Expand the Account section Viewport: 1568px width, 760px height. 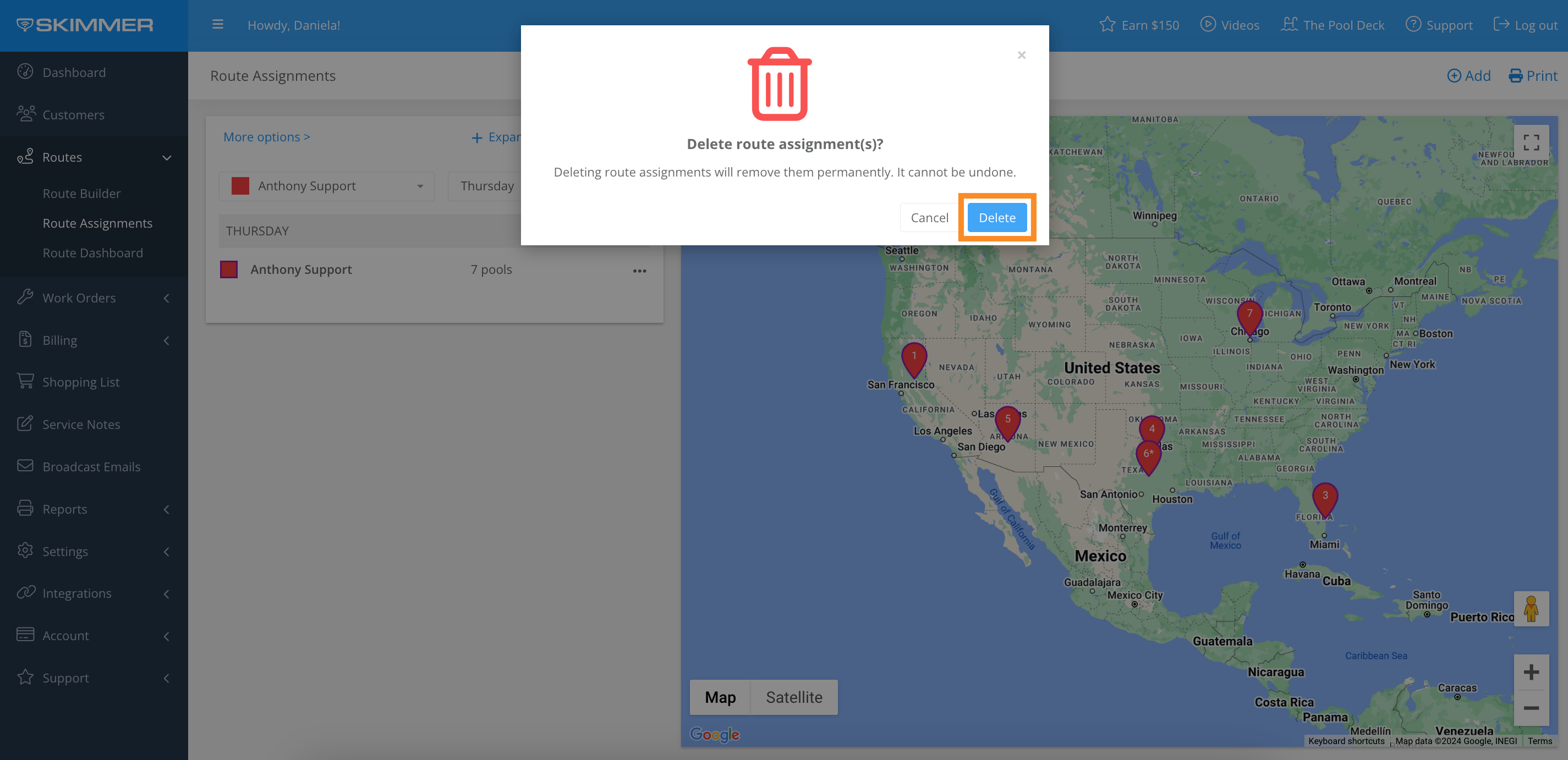tap(94, 635)
